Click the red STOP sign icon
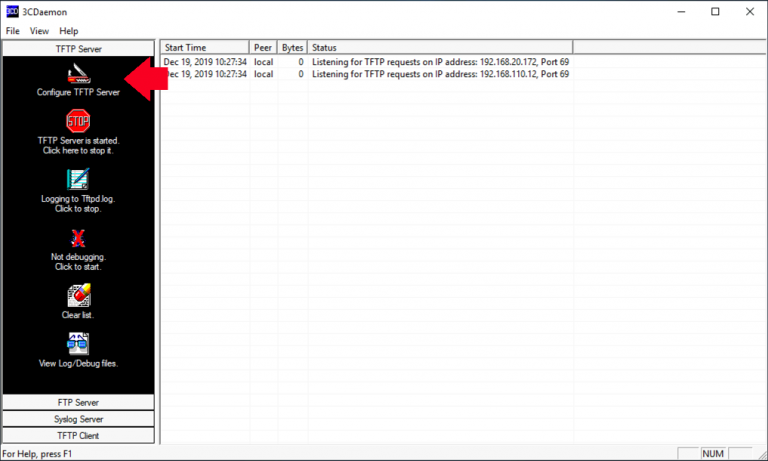Viewport: 768px width, 461px height. (78, 121)
